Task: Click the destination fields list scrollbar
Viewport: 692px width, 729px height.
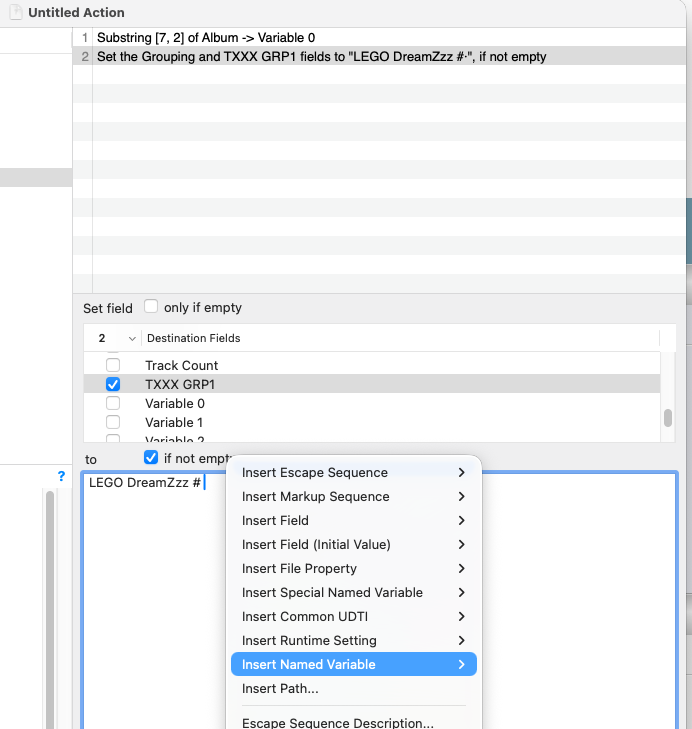Action: (667, 415)
